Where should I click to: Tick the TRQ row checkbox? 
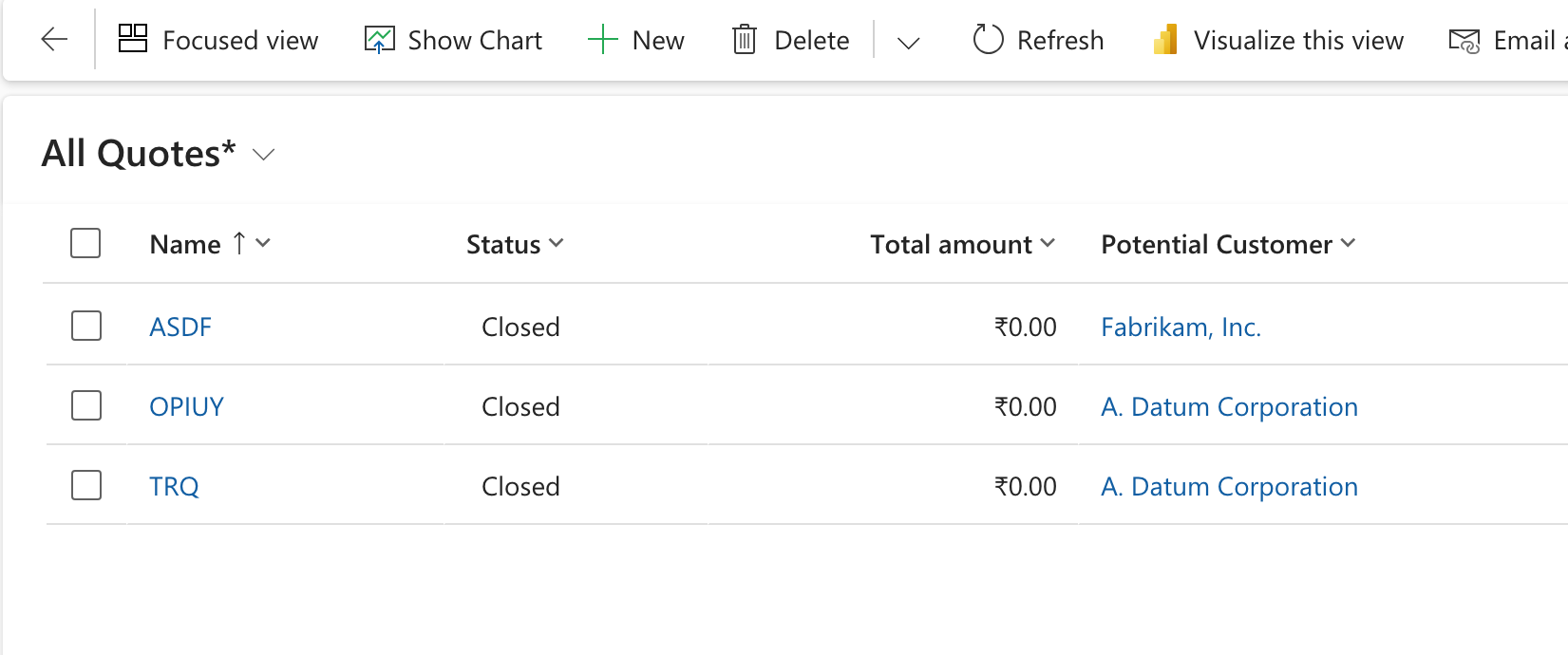[x=86, y=485]
